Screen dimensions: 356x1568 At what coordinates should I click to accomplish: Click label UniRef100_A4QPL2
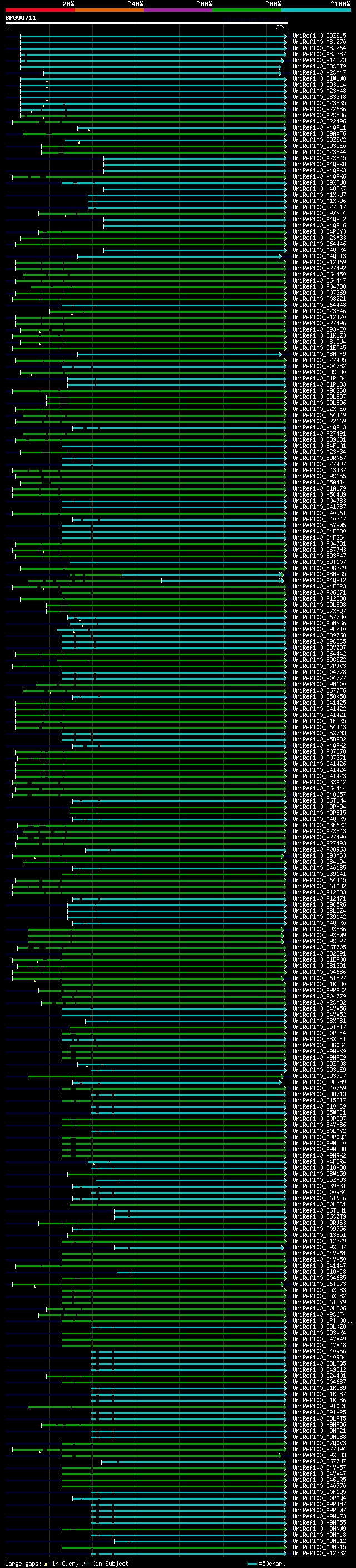coord(319,219)
